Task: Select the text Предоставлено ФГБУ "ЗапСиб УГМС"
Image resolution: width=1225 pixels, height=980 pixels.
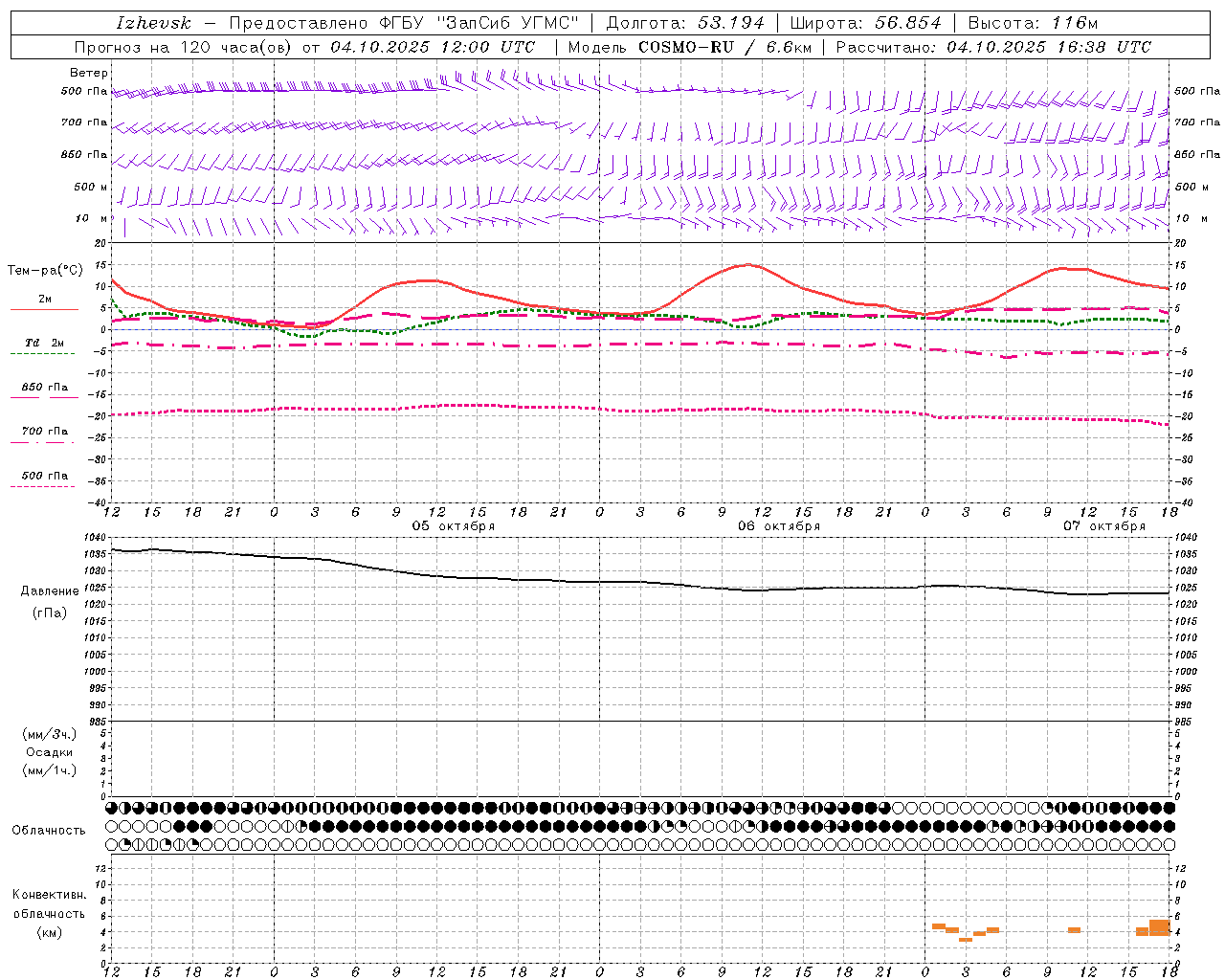Action: [x=404, y=23]
